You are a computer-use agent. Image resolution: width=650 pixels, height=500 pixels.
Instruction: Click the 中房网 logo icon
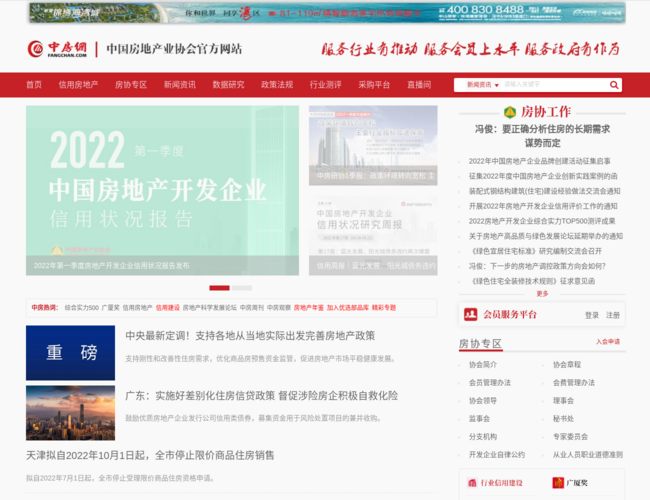pyautogui.click(x=36, y=49)
